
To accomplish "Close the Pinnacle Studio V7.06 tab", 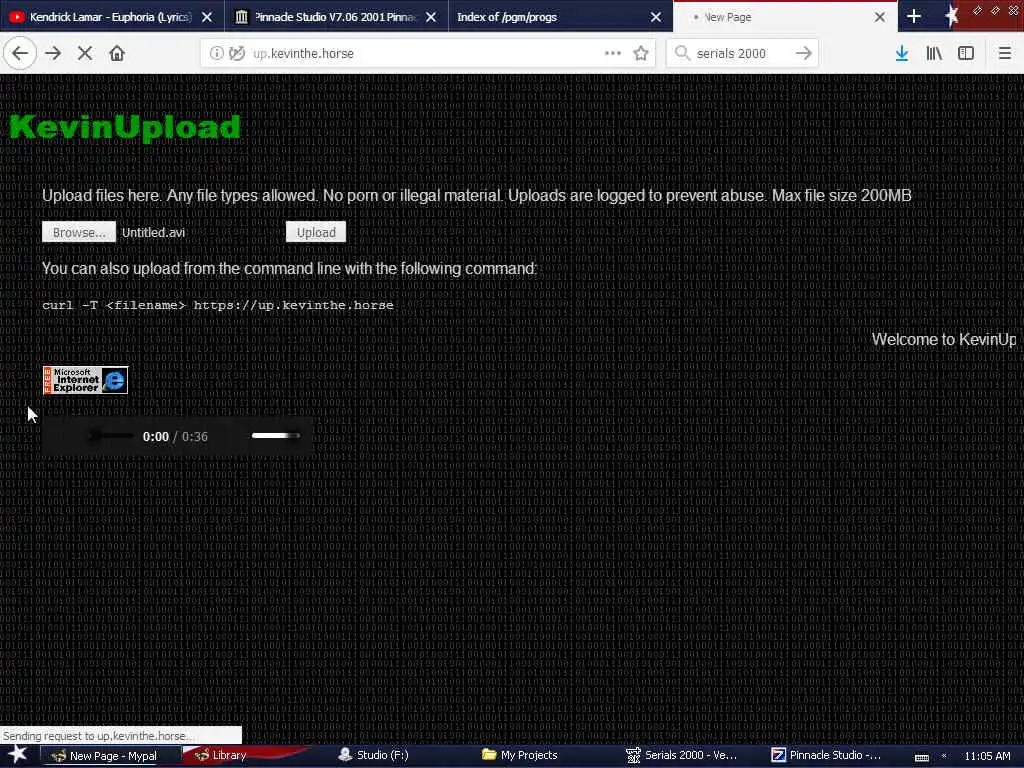I will pyautogui.click(x=431, y=17).
